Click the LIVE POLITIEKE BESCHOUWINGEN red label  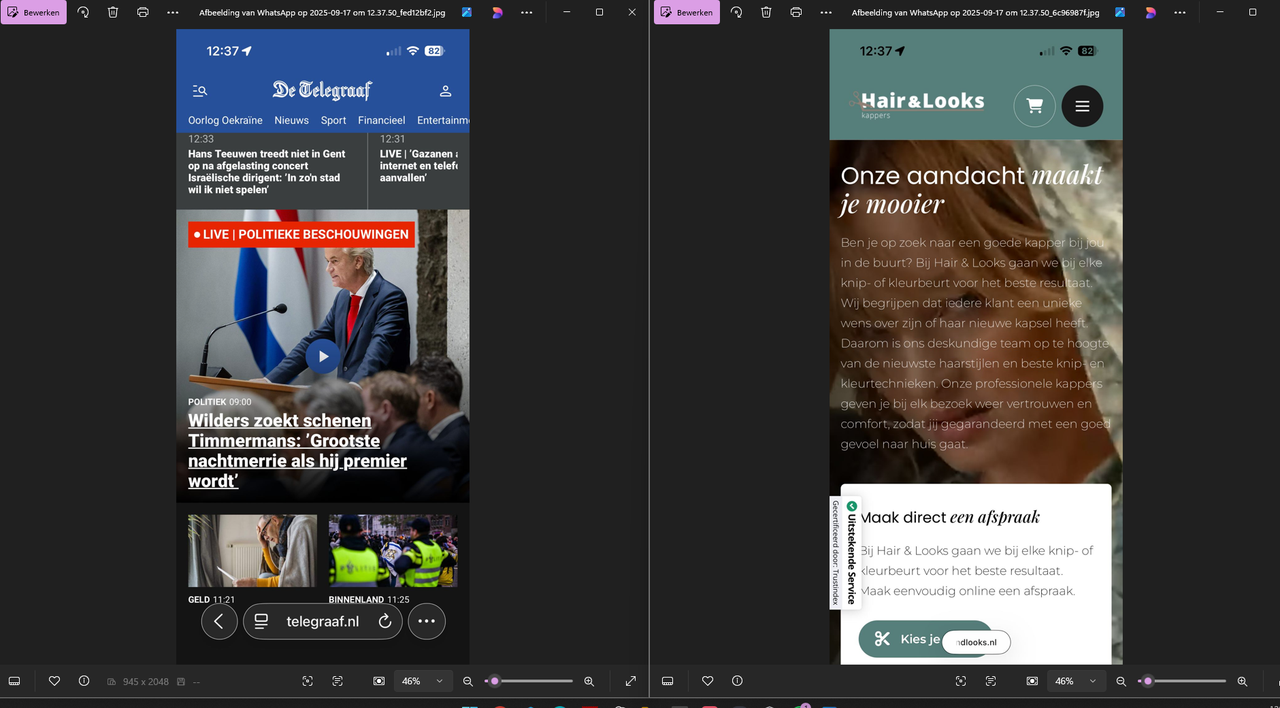coord(301,235)
